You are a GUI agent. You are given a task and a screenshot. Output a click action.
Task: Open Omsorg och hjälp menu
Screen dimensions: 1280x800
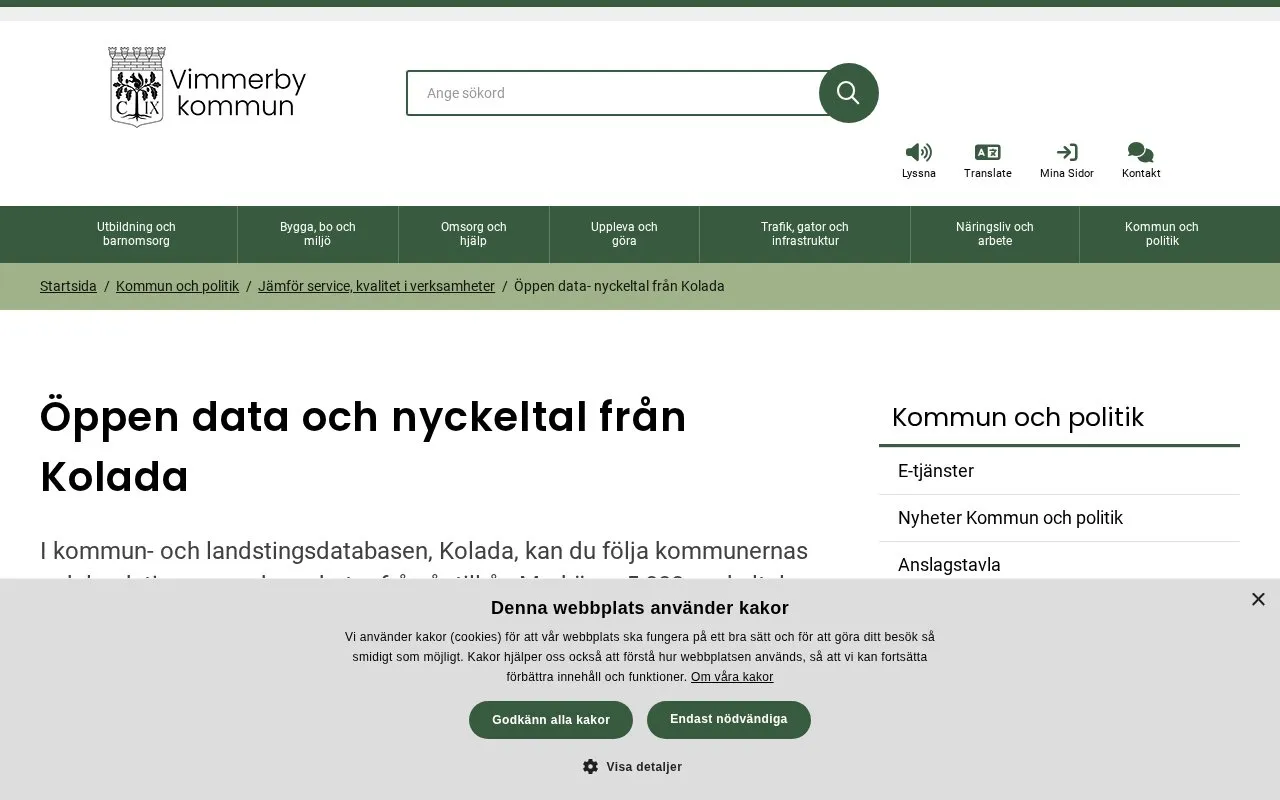pos(474,234)
